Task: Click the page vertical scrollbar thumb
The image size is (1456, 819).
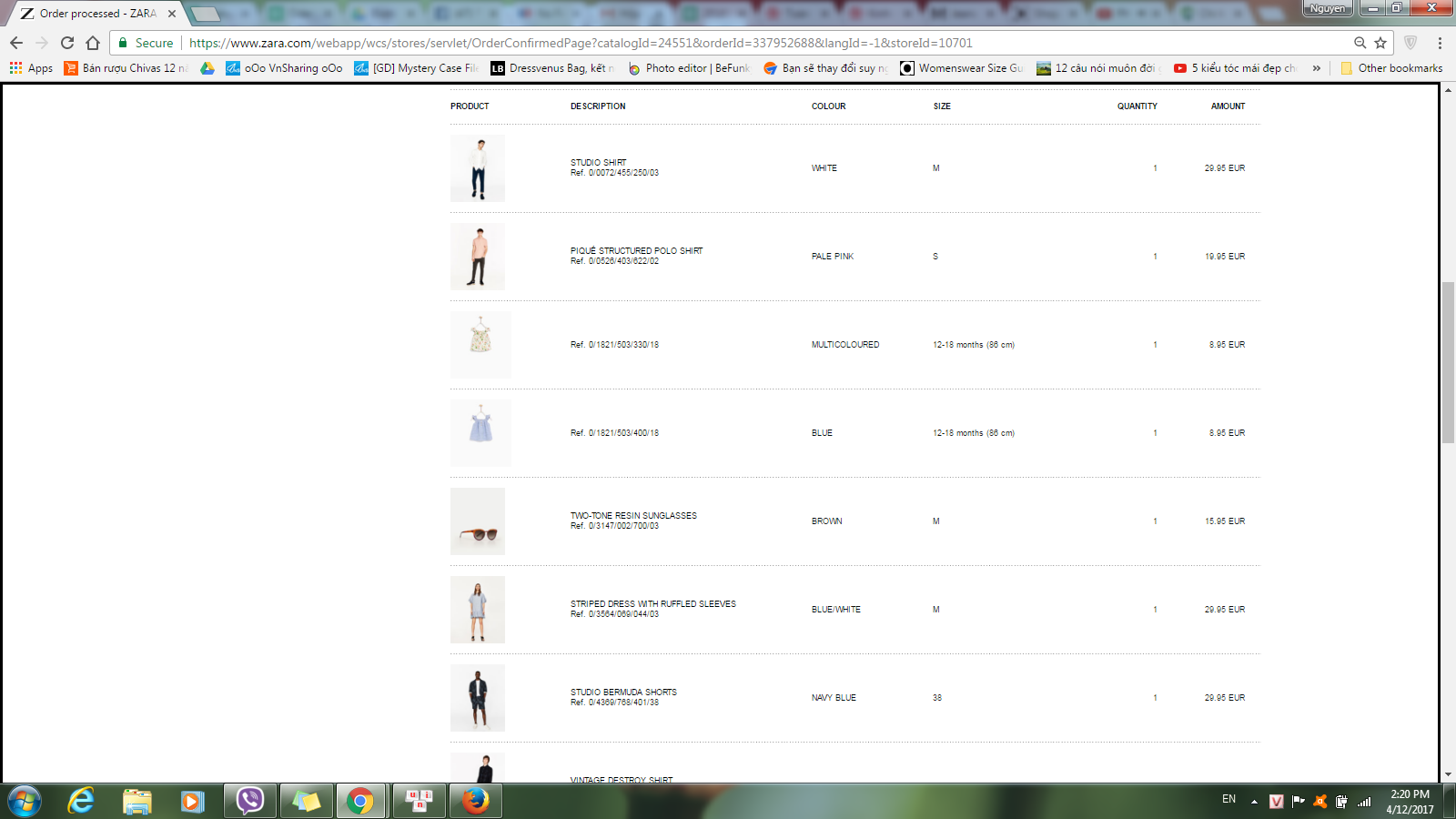Action: tap(1448, 362)
